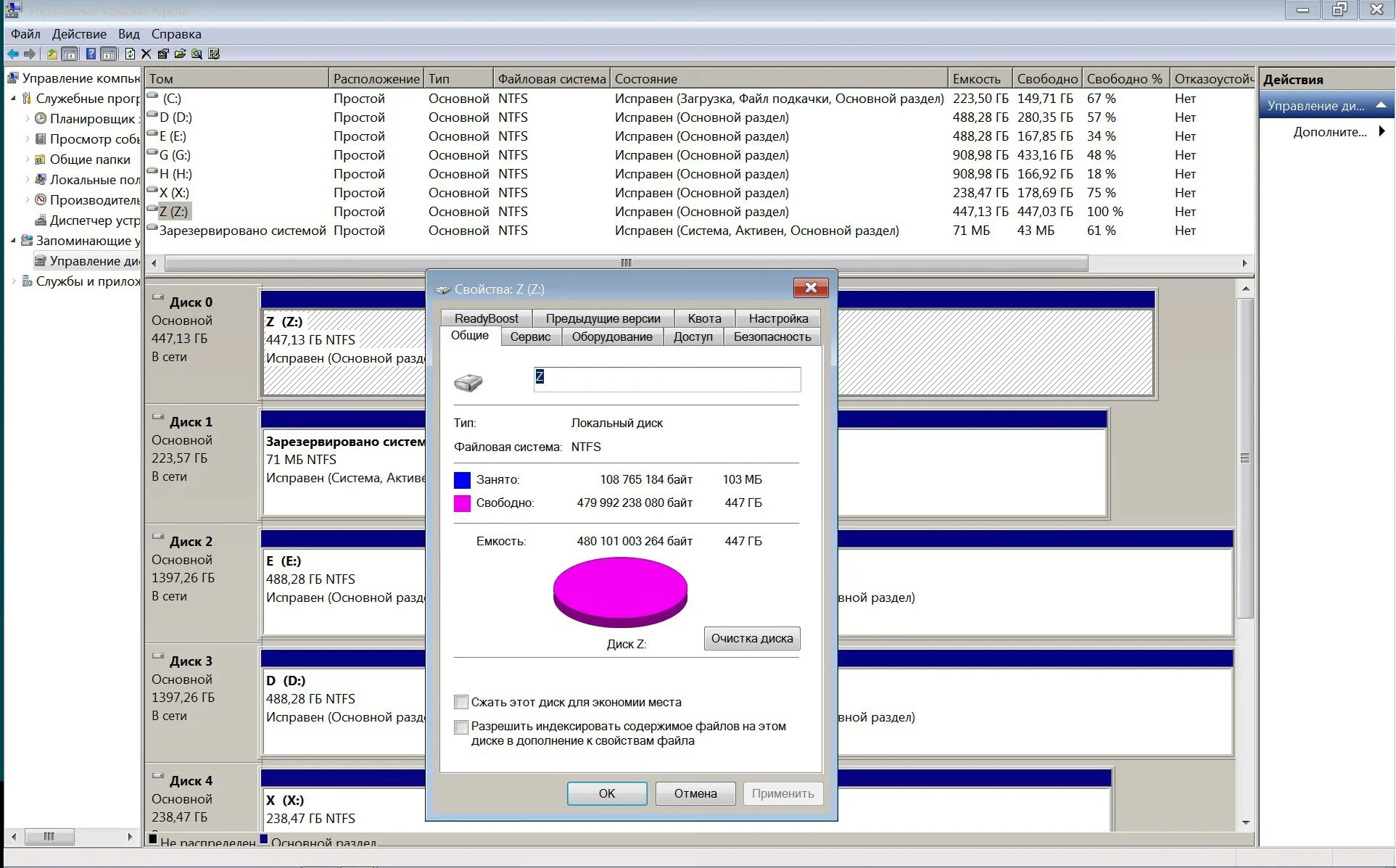The width and height of the screenshot is (1396, 868).
Task: Click 'Отмена' in properties dialog
Action: pos(695,793)
